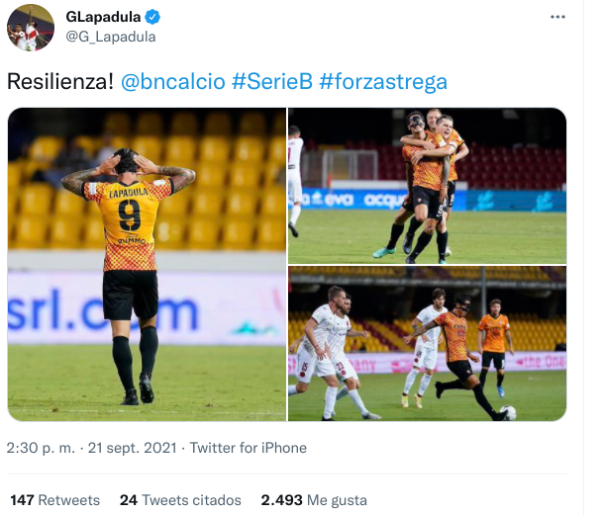
Task: Open the @bncalcio mention
Action: click(x=173, y=81)
